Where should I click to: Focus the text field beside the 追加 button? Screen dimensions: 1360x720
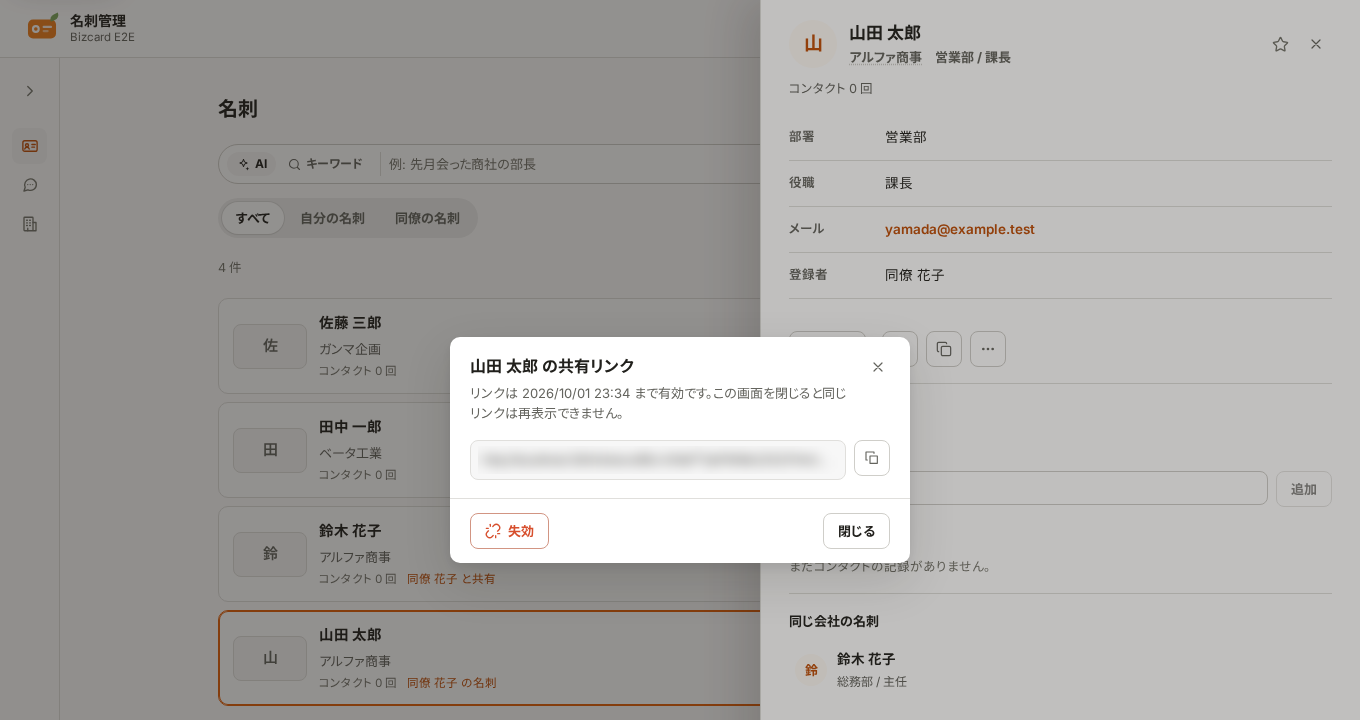1028,489
